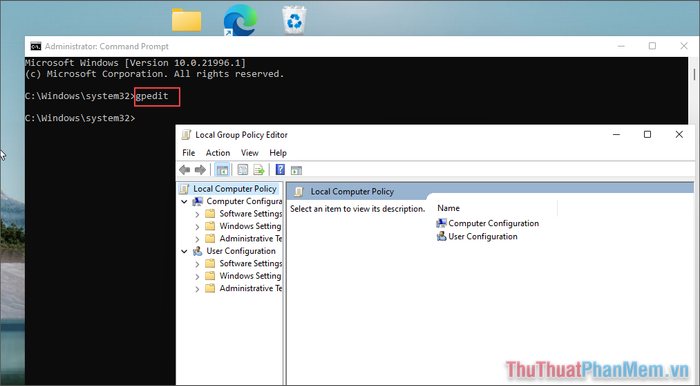700x386 pixels.
Task: Toggle Show/Hide Action Pane toolbar icon
Action: click(296, 170)
